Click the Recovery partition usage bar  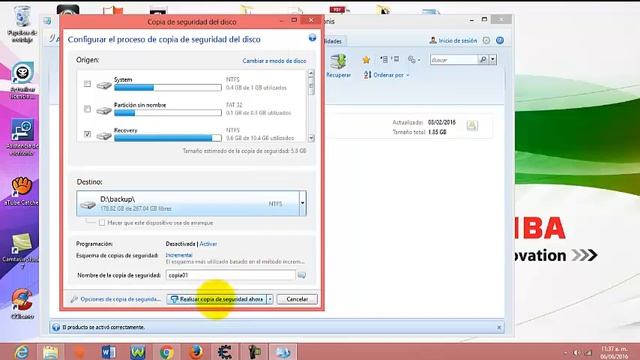[168, 138]
